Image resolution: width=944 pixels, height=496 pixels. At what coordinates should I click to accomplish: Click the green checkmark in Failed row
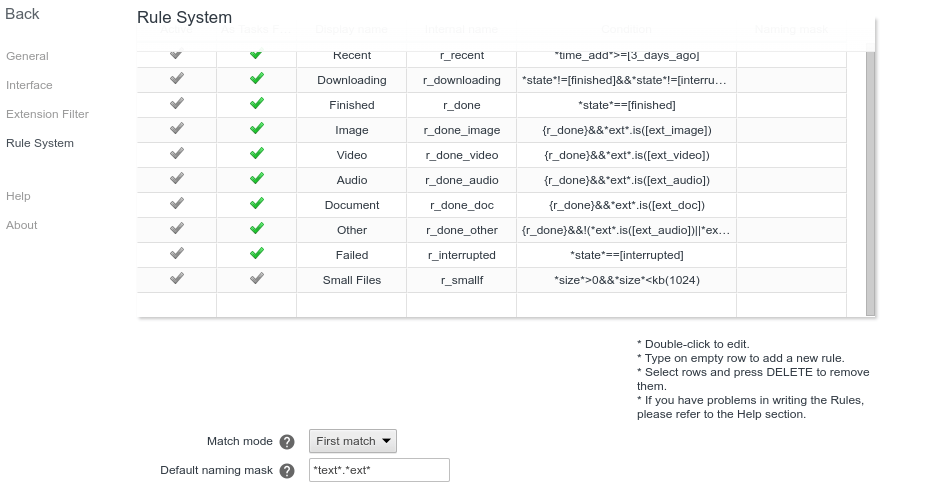[256, 254]
